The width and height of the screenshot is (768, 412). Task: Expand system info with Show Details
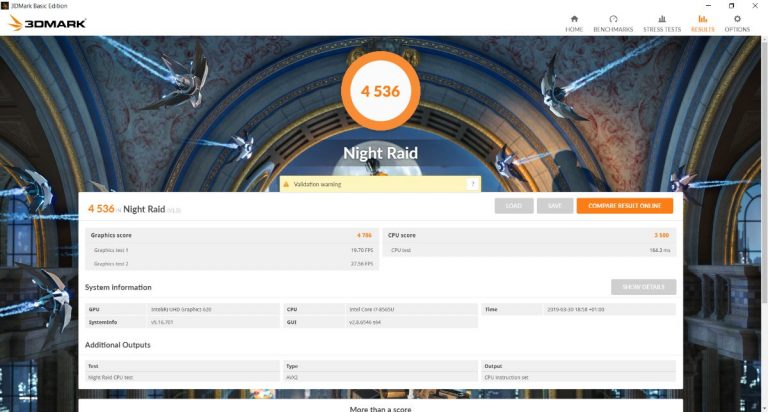coord(643,287)
